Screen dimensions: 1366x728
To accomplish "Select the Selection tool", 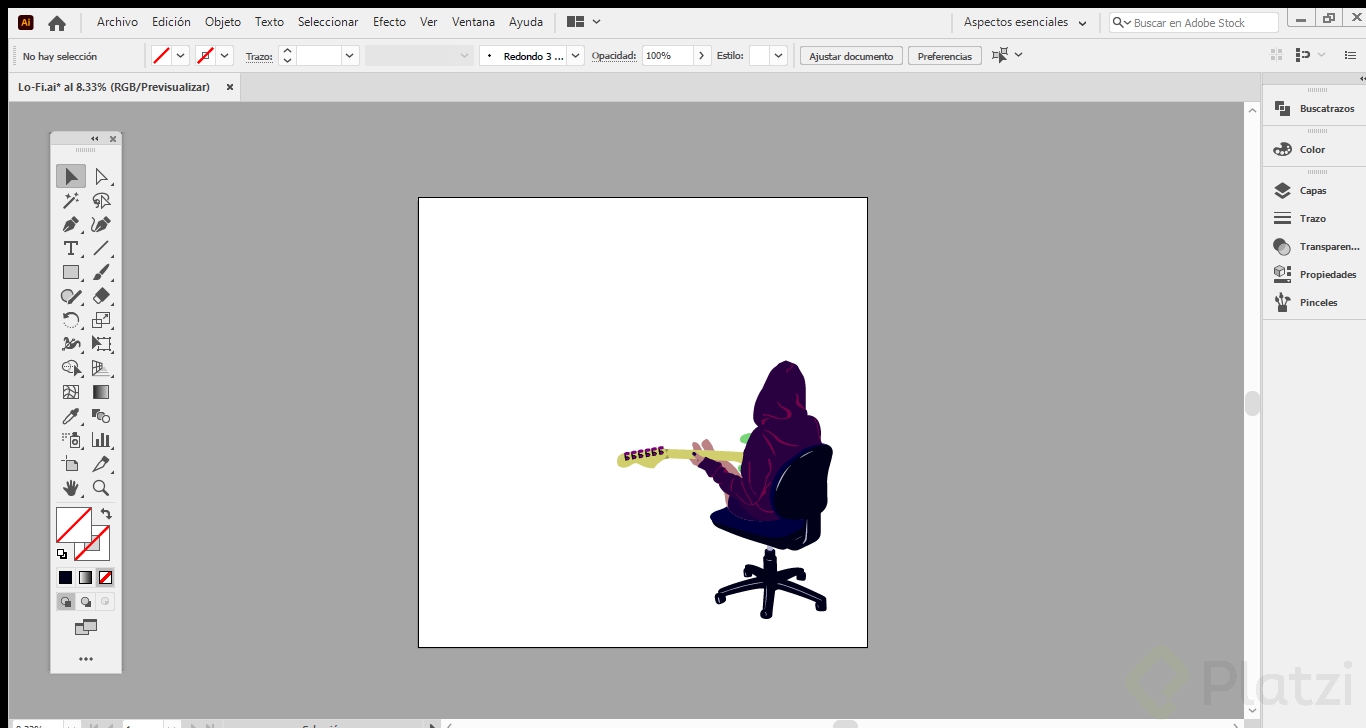I will click(70, 176).
